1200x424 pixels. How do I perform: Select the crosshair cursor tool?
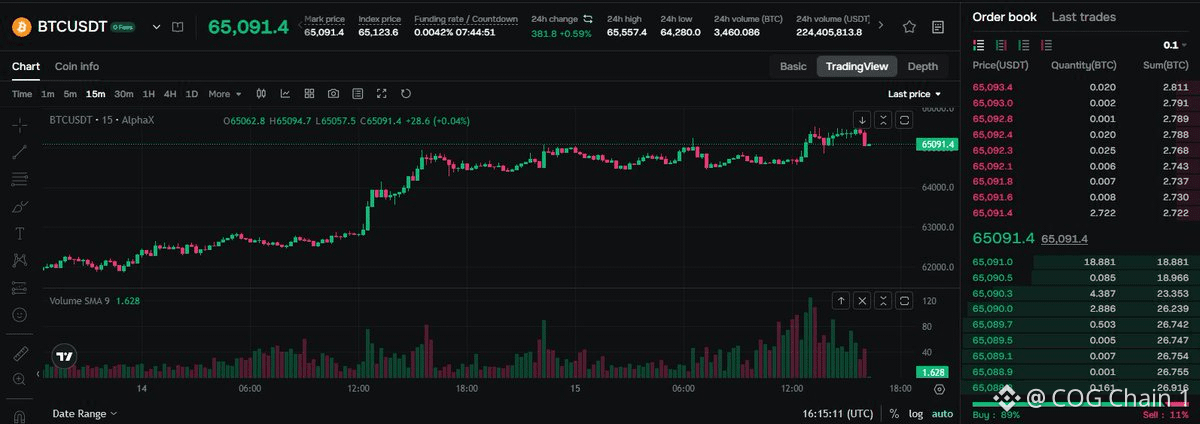(x=19, y=126)
